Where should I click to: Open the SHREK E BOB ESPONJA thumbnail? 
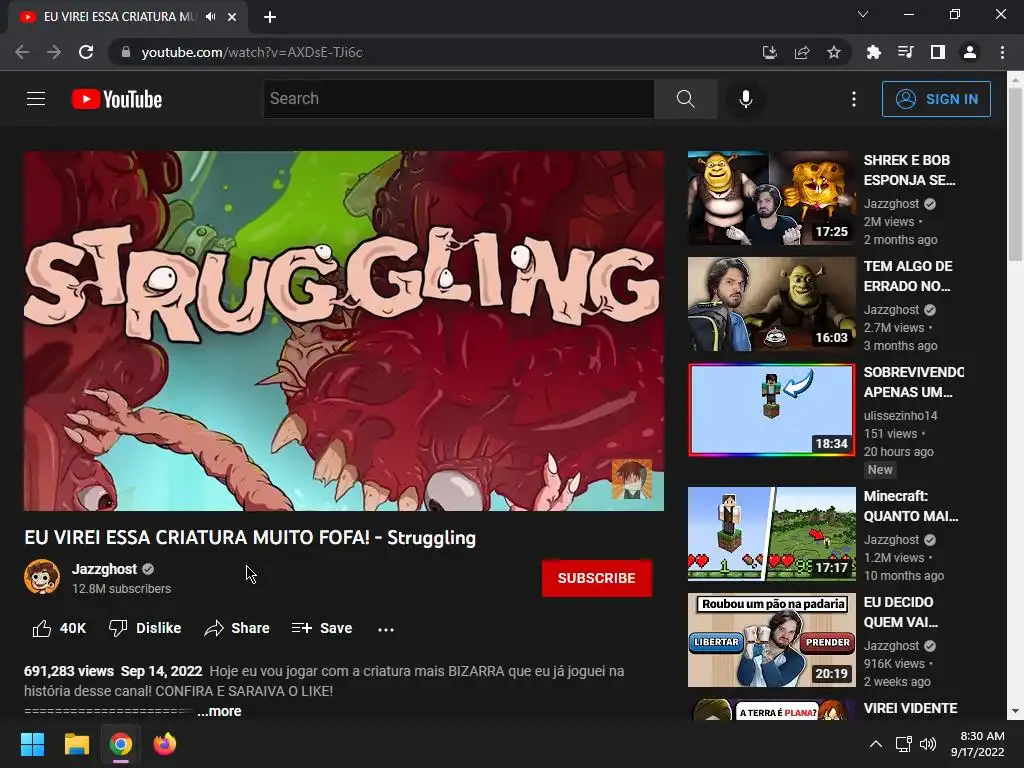pos(771,198)
